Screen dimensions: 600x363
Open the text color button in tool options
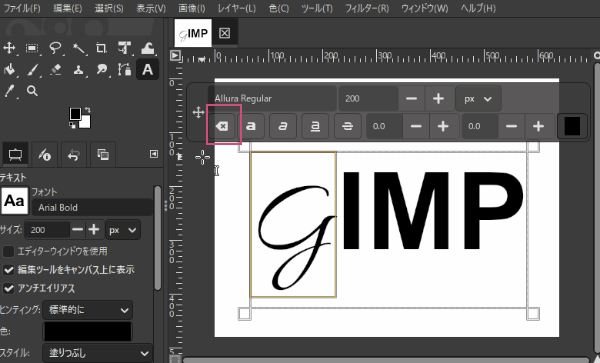88,331
